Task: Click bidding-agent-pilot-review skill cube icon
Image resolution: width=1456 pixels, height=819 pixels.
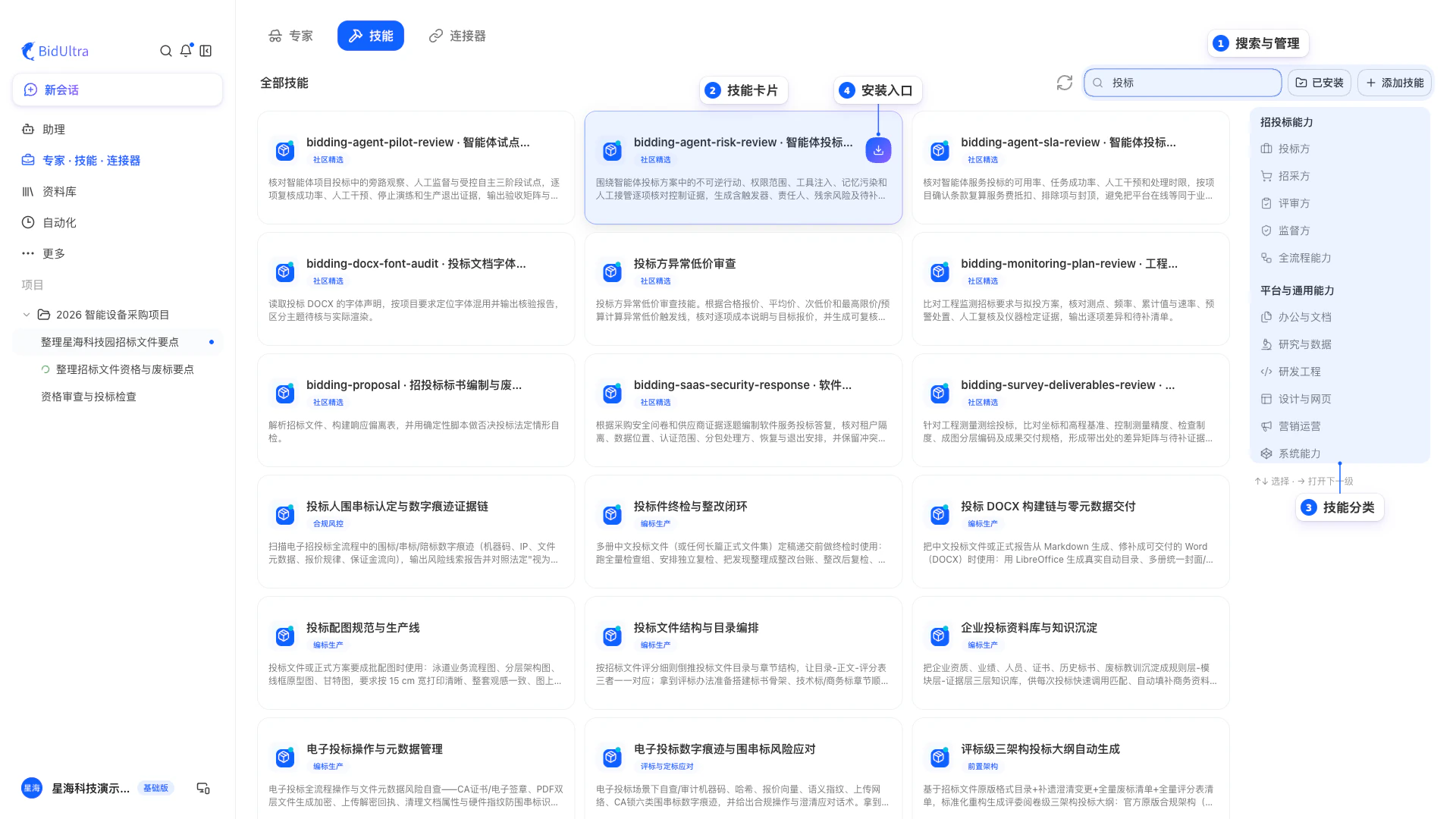Action: 284,150
